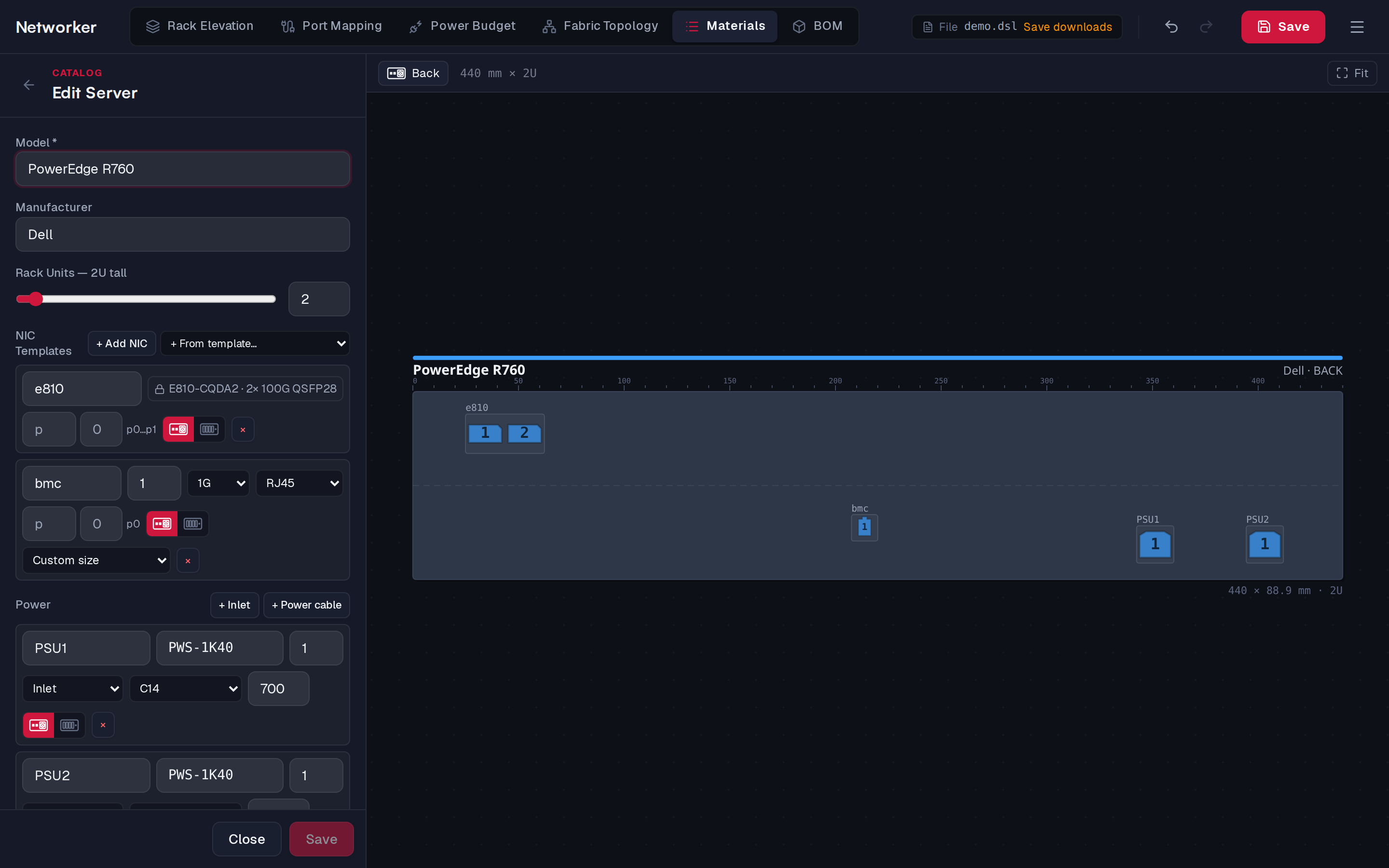Open the bmc 1G speed dropdown

point(218,483)
